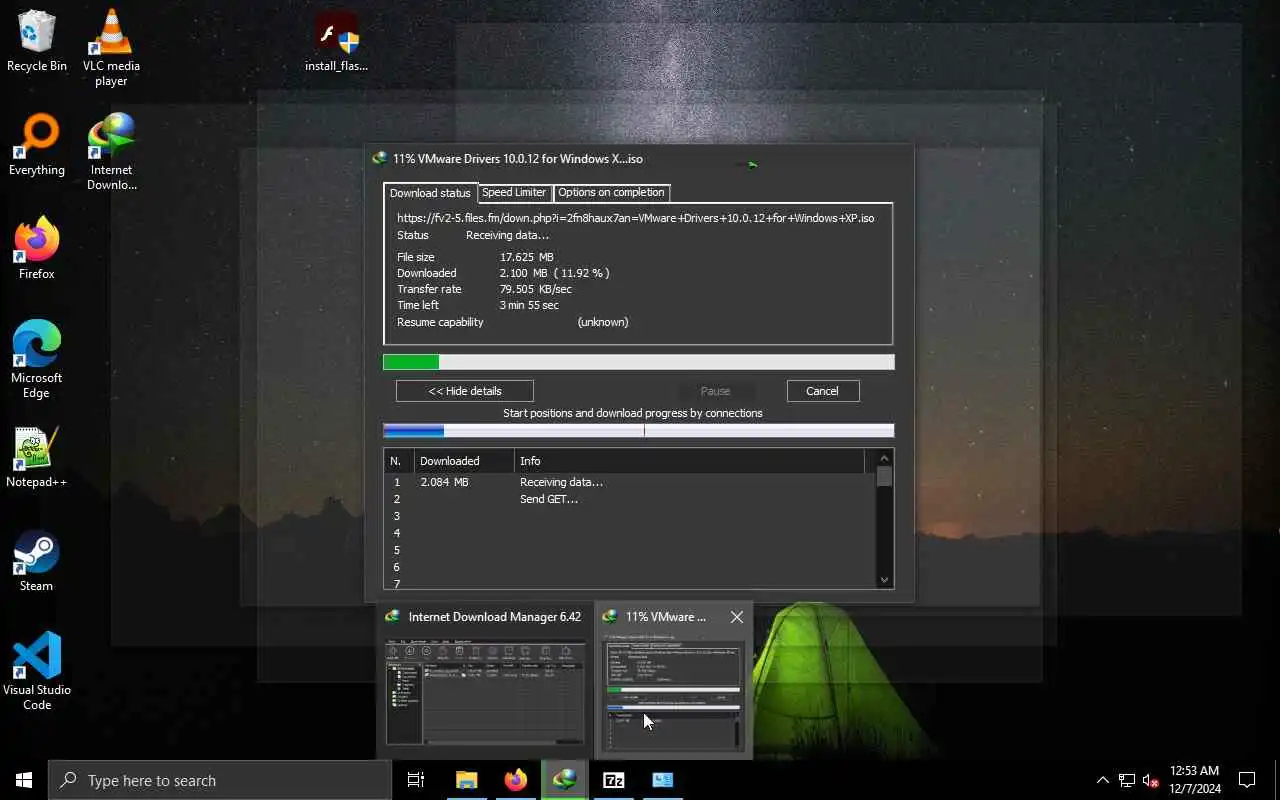The image size is (1280, 800).
Task: Close the 11% VMware taskbar preview
Action: [737, 617]
